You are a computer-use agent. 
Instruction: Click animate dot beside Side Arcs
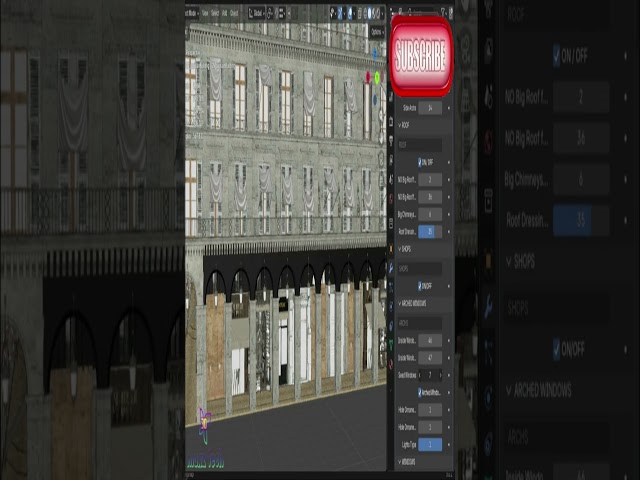coord(449,108)
